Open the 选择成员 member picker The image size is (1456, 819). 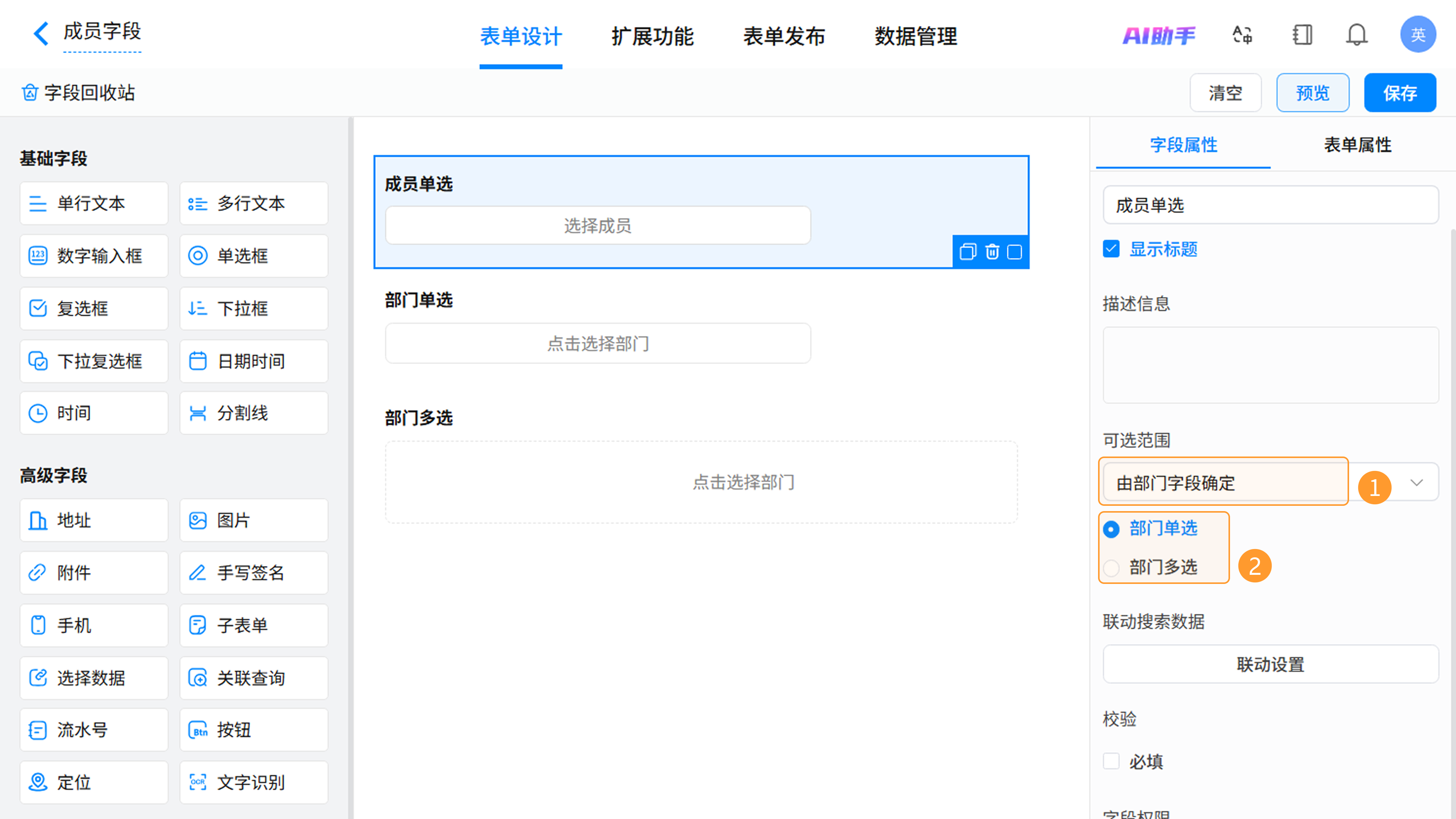pyautogui.click(x=598, y=226)
